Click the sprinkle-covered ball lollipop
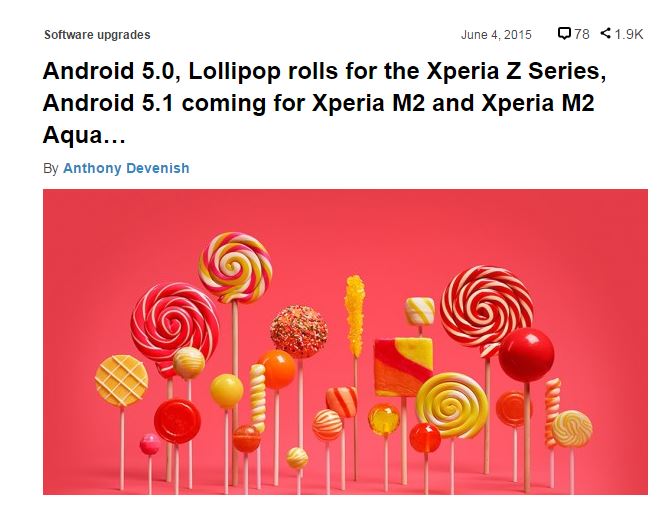The height and width of the screenshot is (505, 670). point(299,331)
